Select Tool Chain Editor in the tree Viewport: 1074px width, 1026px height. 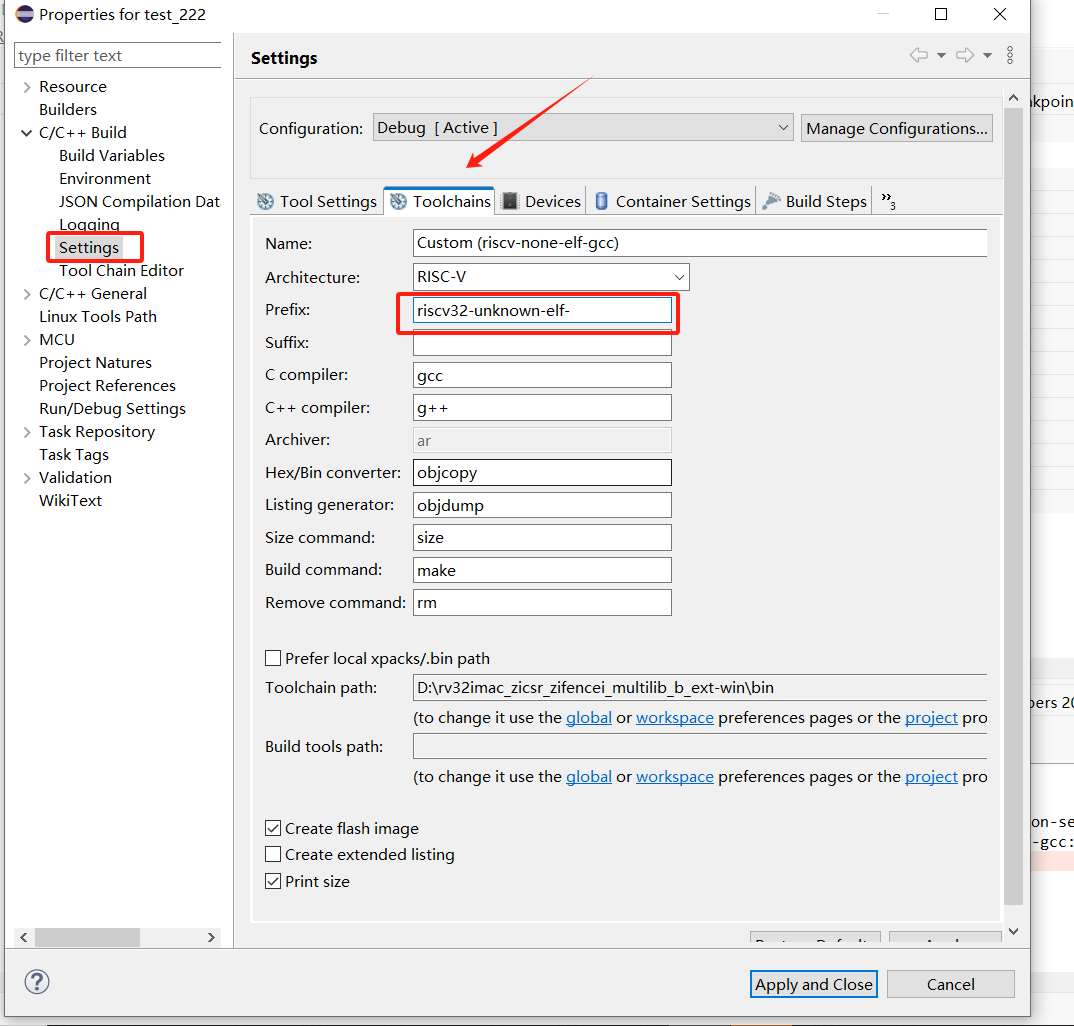click(121, 271)
